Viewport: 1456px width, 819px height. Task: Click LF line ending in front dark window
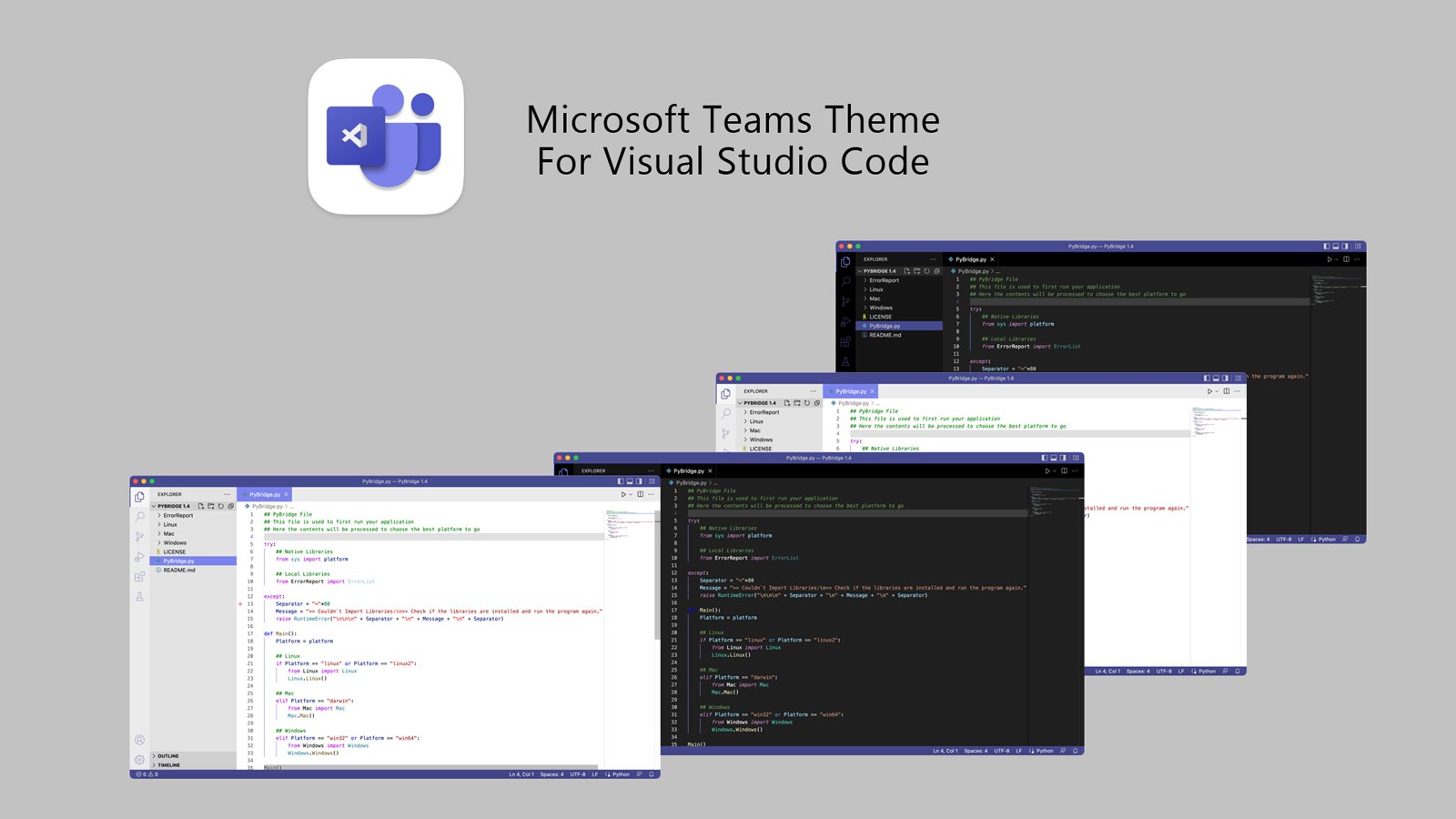1018,751
